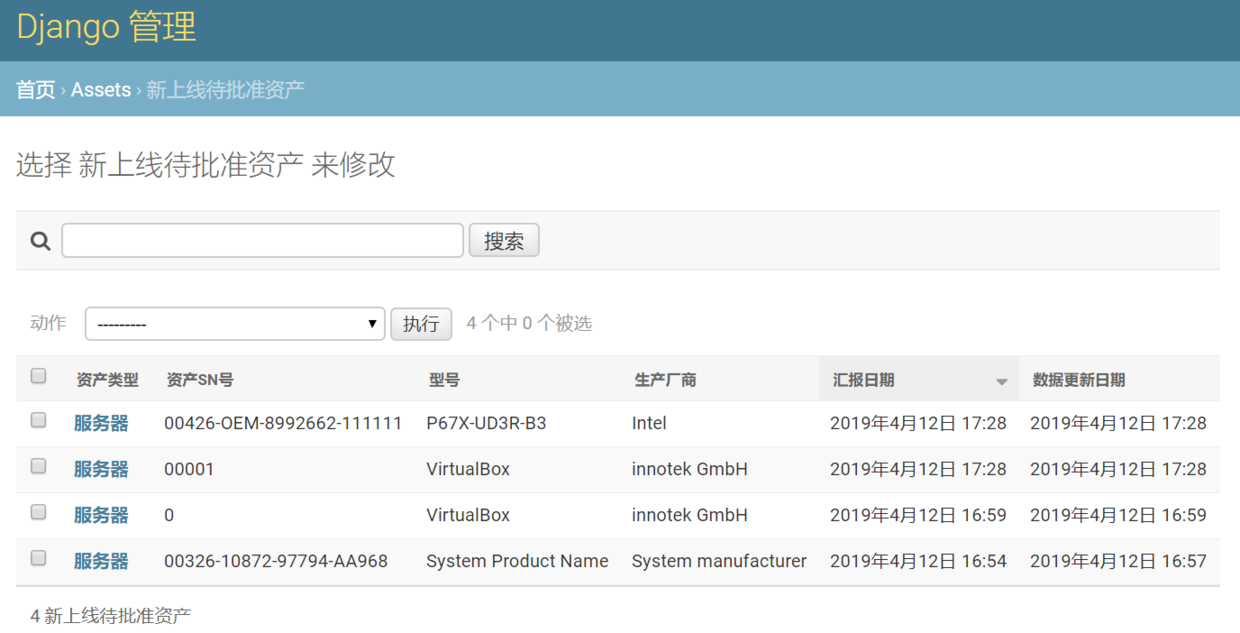
Task: Sort by 资产类型 column header
Action: [x=107, y=380]
